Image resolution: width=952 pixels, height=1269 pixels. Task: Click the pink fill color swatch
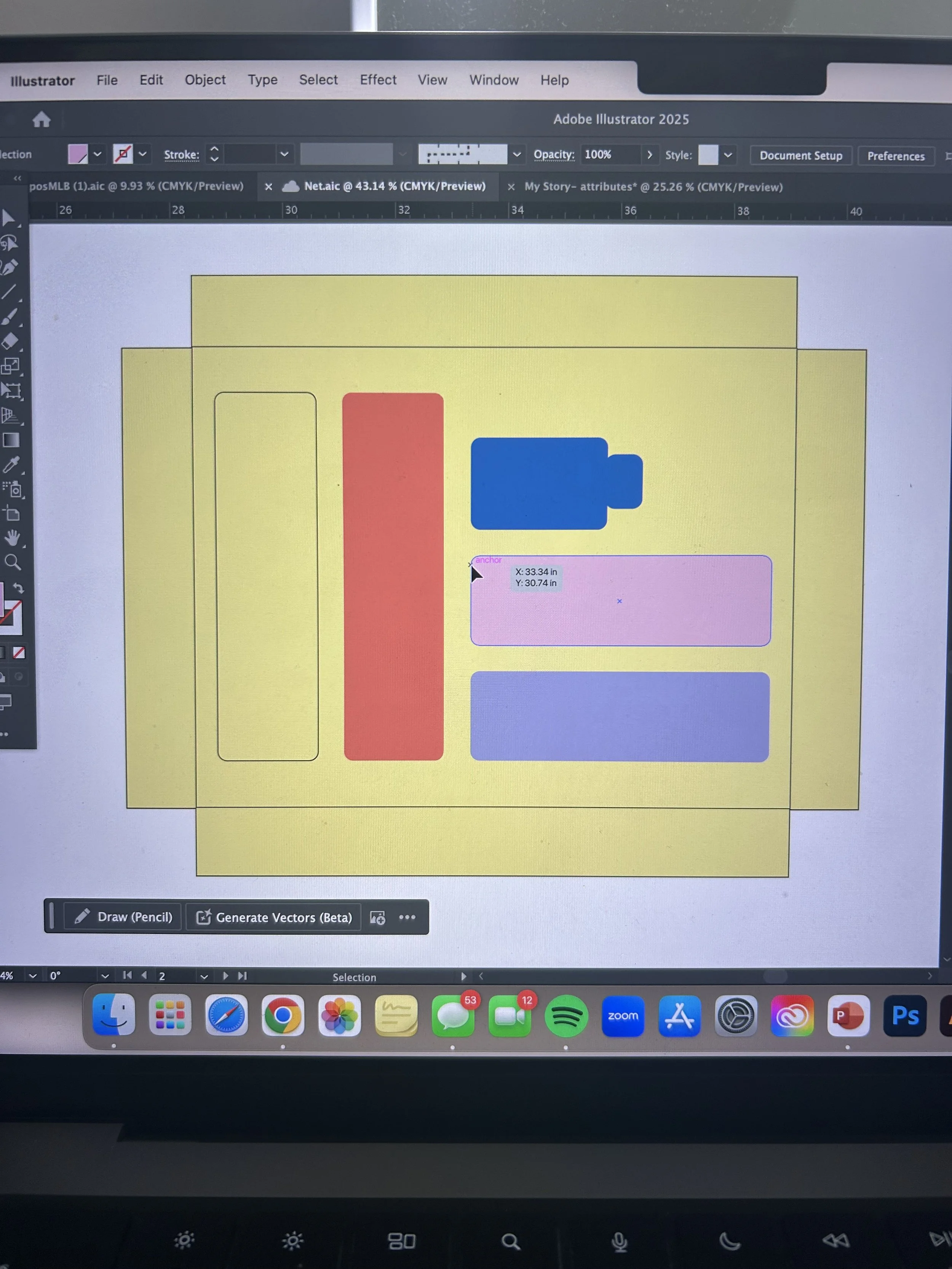[77, 154]
